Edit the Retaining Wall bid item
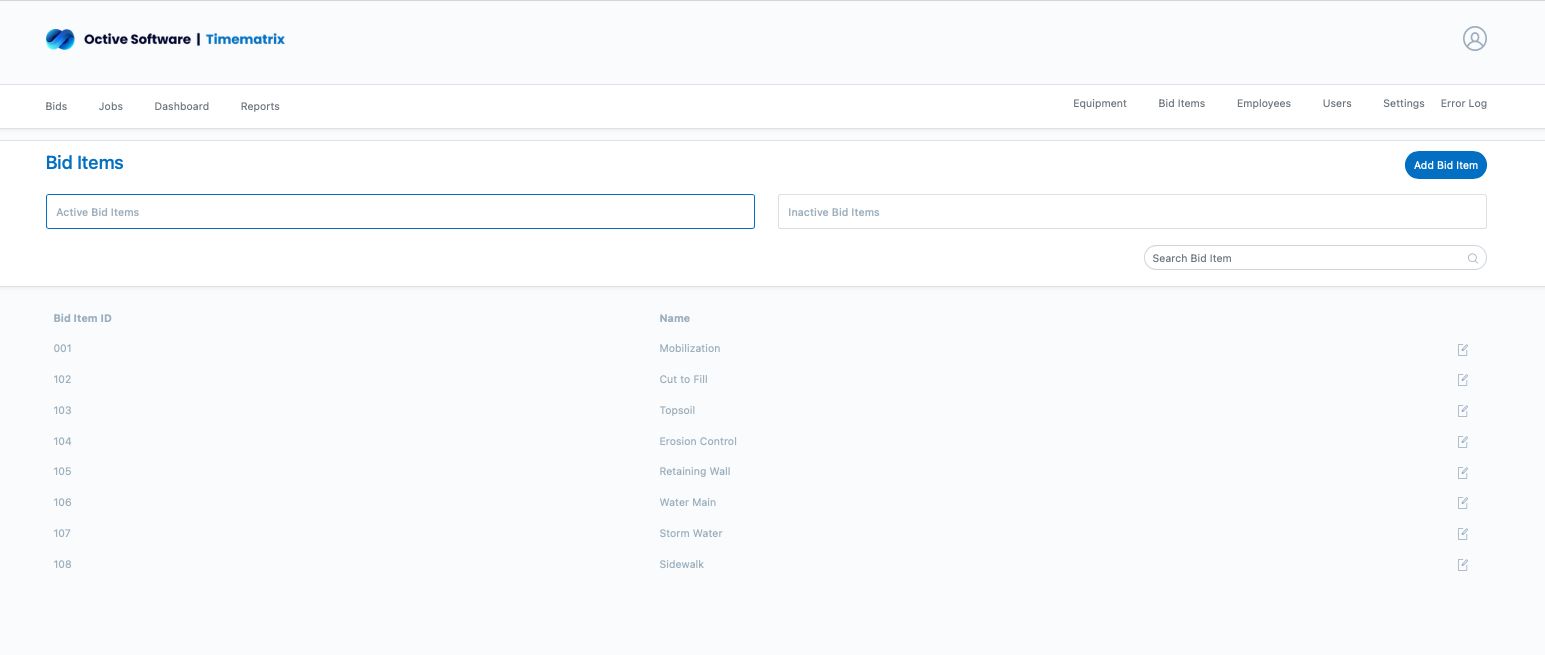Viewport: 1545px width, 655px height. (x=1462, y=472)
